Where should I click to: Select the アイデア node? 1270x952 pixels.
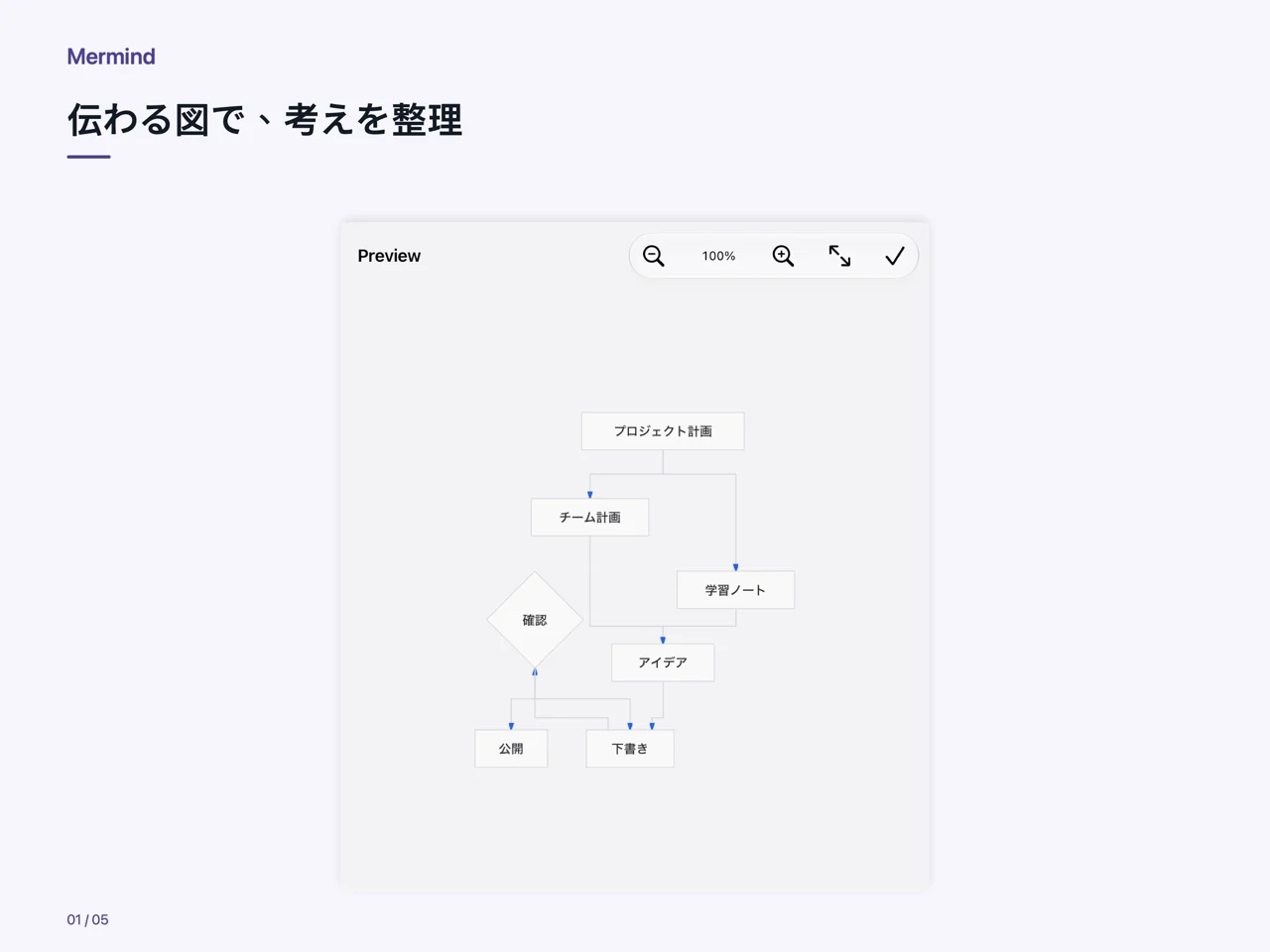(x=663, y=662)
